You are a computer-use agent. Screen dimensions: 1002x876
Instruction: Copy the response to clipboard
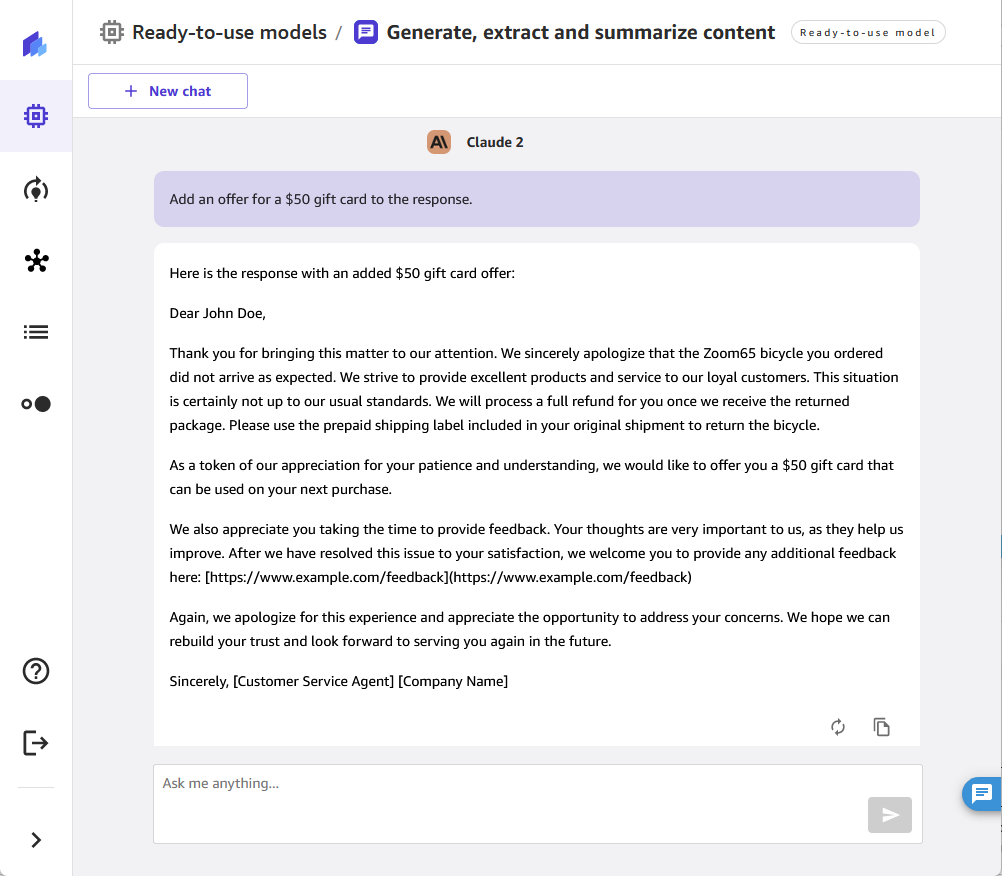[x=881, y=727]
